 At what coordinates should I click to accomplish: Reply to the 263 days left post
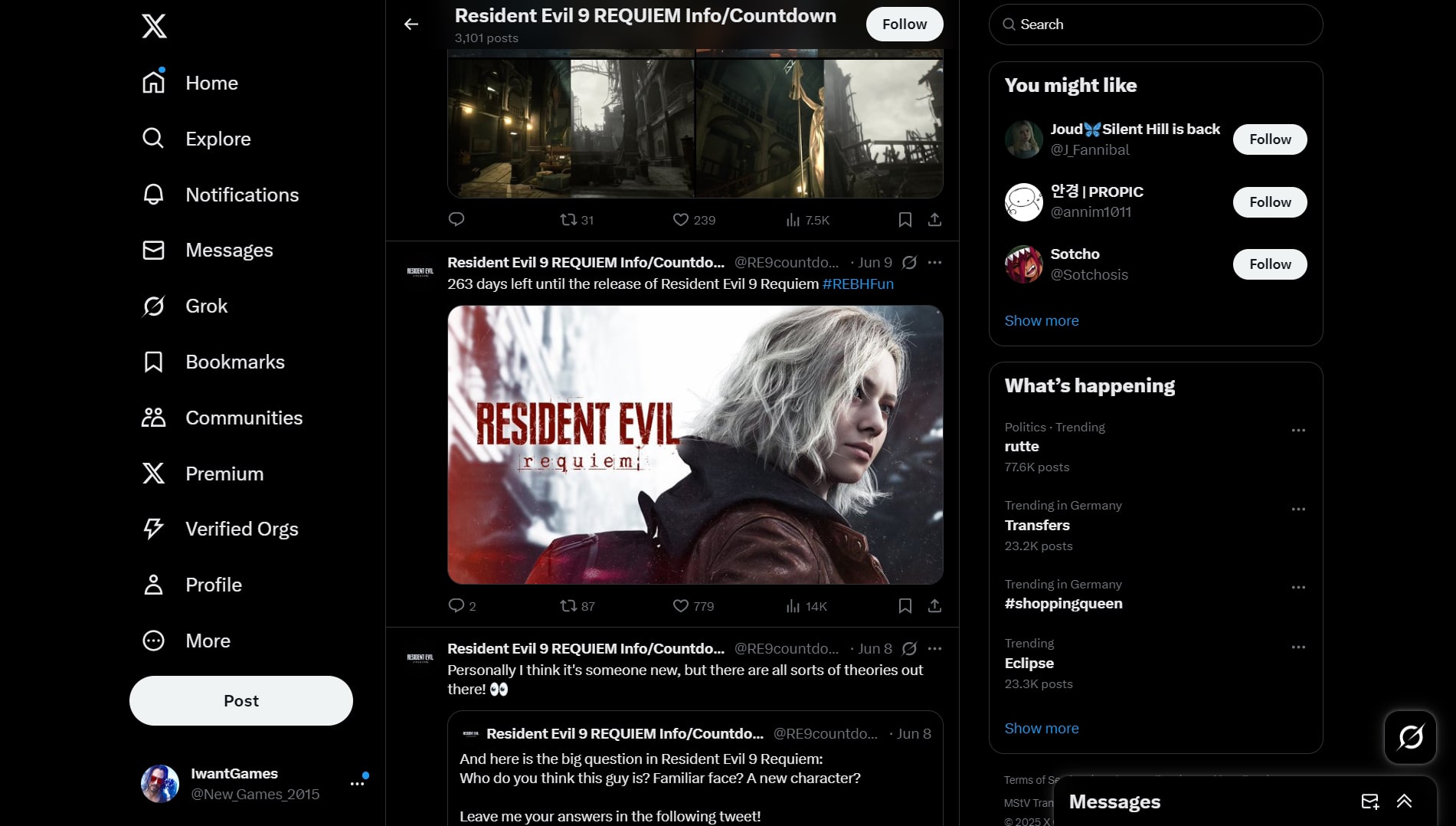462,606
